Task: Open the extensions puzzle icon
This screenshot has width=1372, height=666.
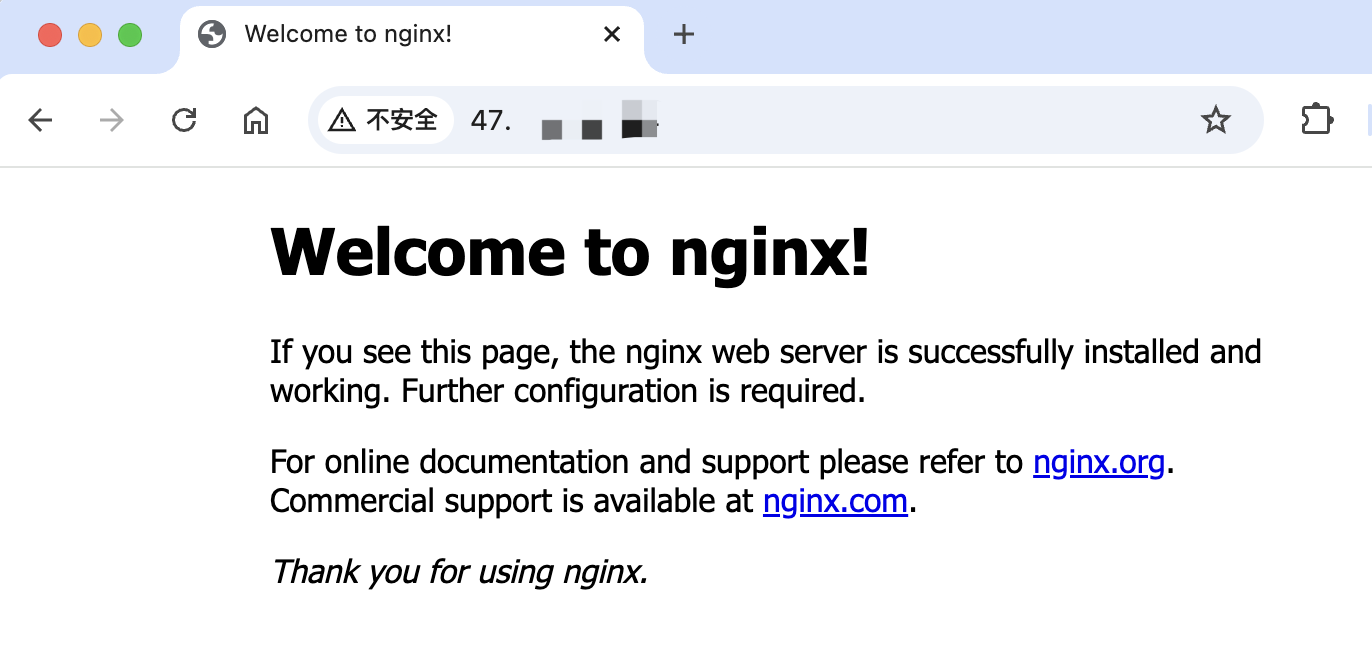Action: (1317, 121)
